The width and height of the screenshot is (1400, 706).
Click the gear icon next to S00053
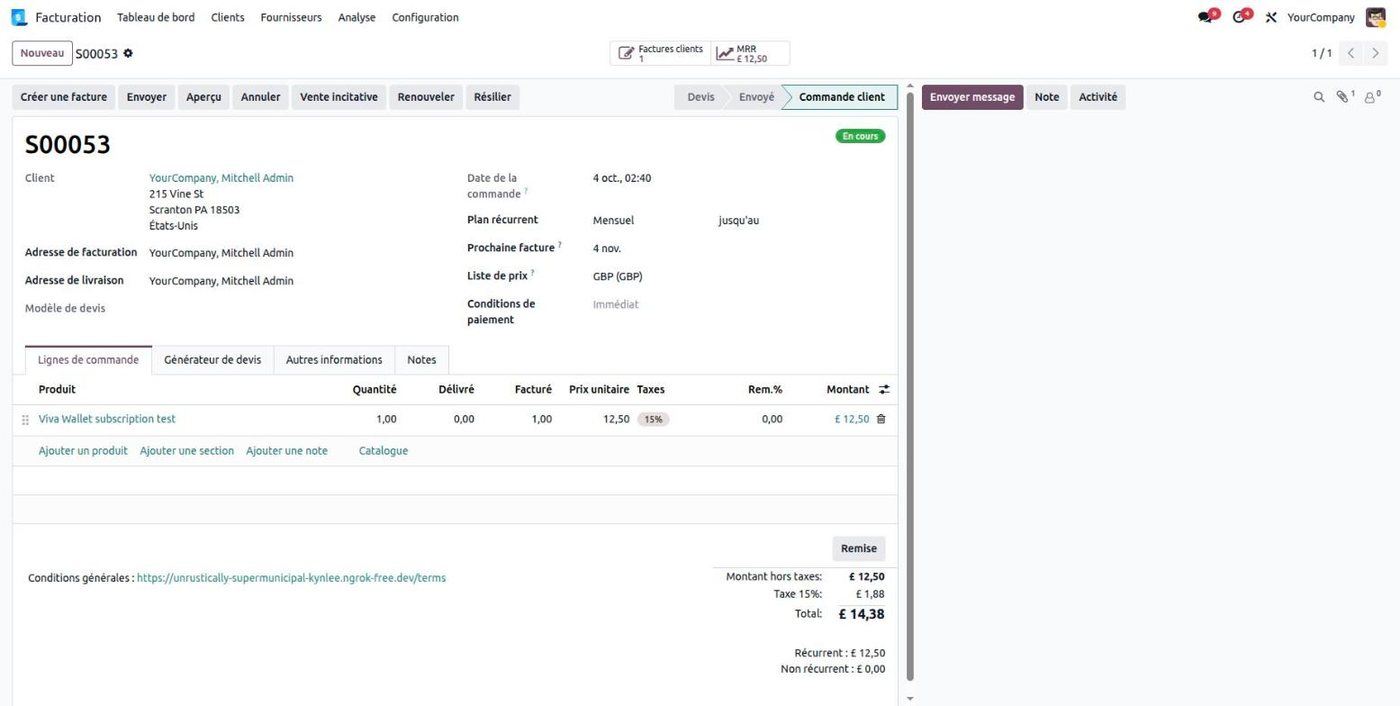click(128, 53)
